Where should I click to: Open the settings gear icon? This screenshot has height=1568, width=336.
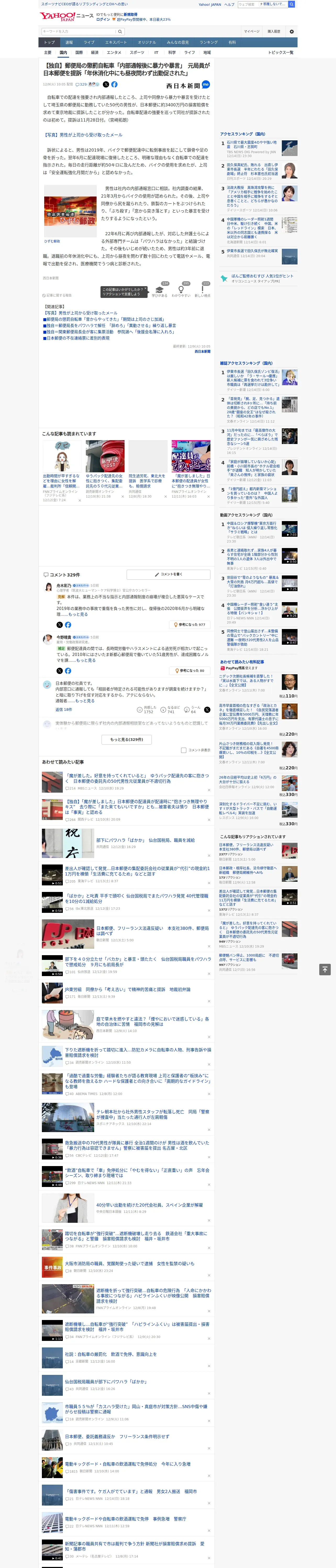(x=292, y=31)
